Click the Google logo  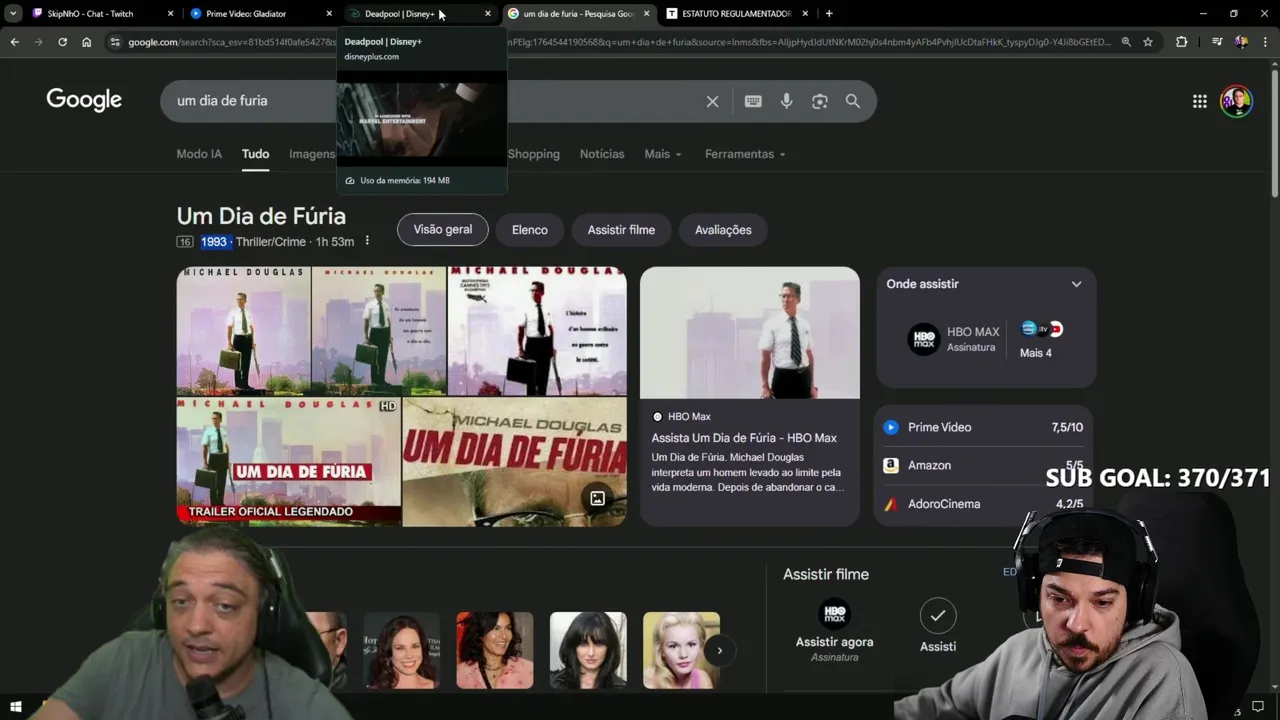84,100
